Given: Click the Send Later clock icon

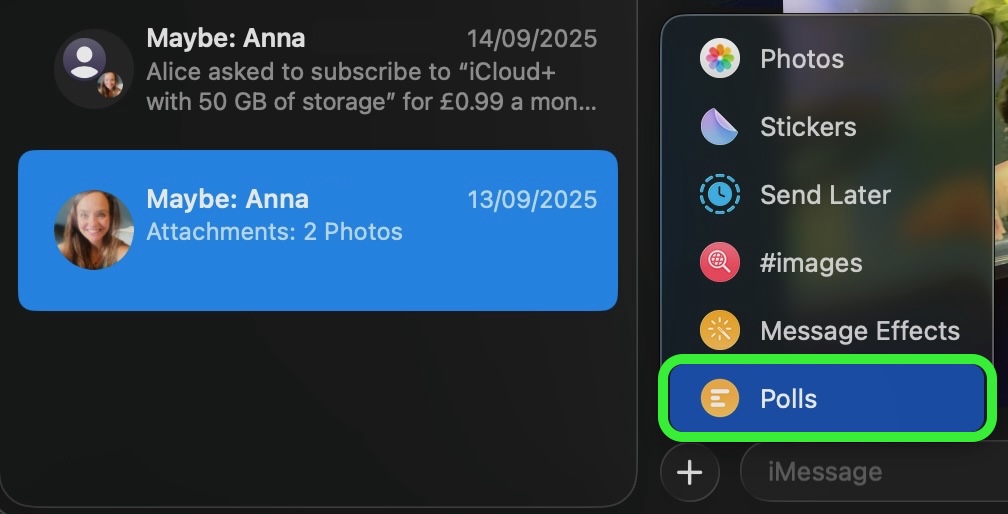Looking at the screenshot, I should [x=719, y=195].
